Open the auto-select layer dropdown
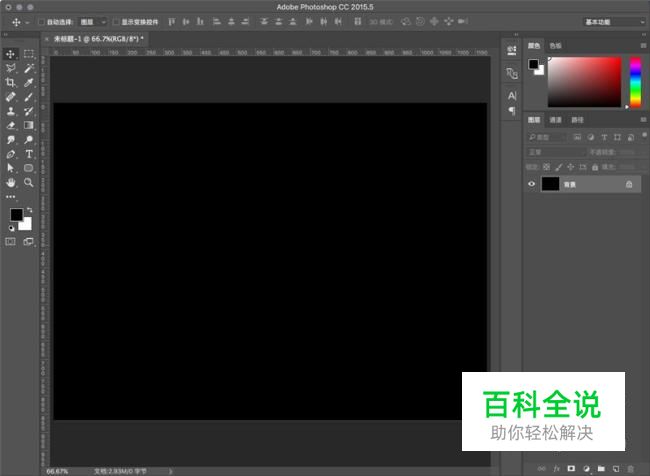This screenshot has width=650, height=476. 93,22
